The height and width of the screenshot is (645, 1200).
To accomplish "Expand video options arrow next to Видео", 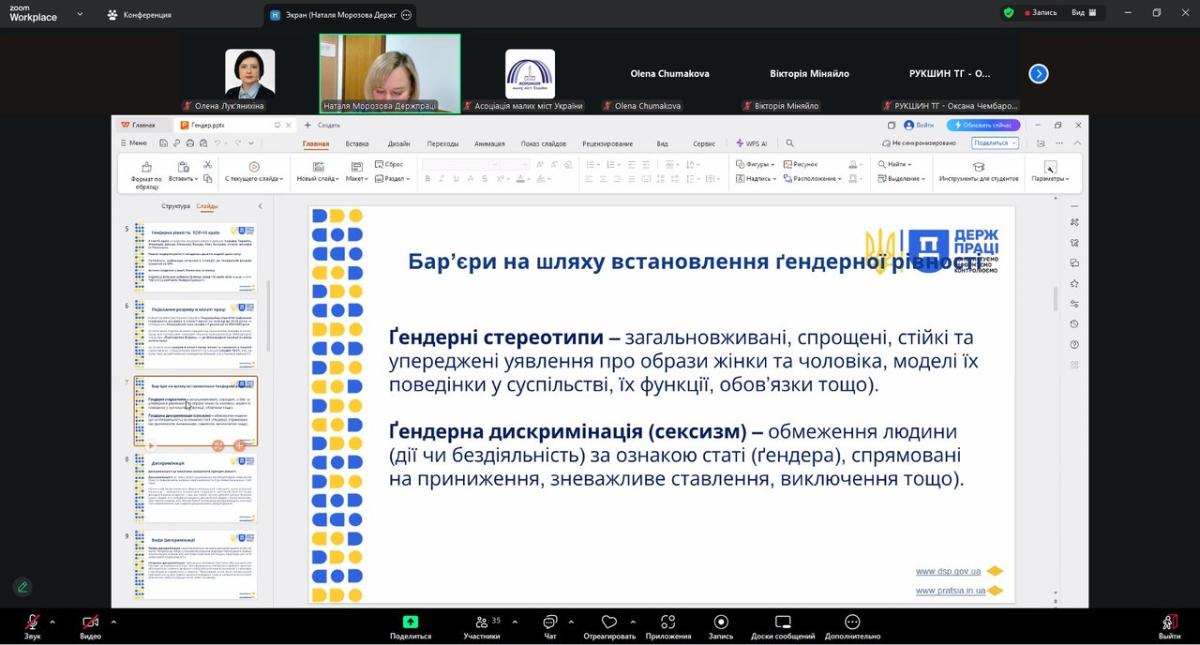I will click(113, 621).
